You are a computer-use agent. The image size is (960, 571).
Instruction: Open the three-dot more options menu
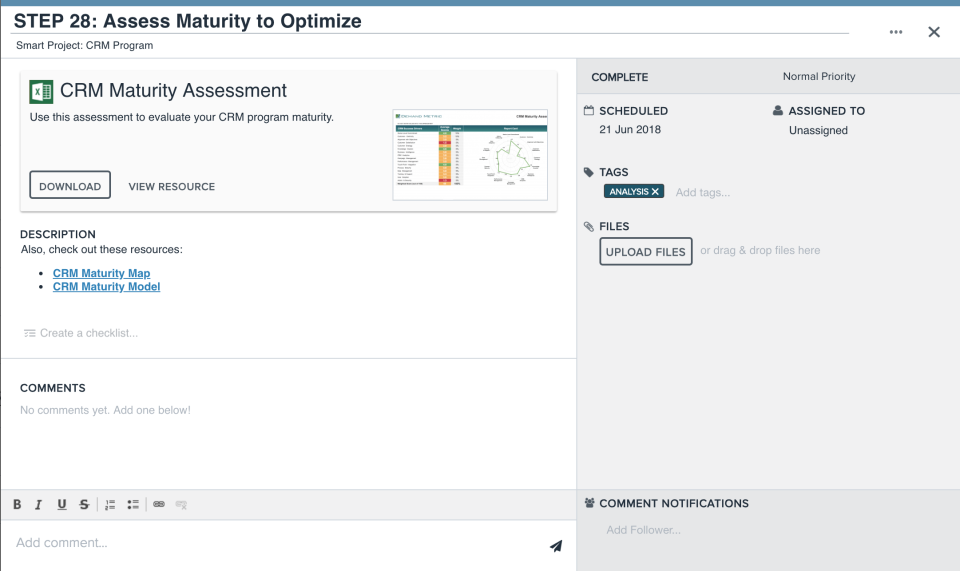pos(896,32)
